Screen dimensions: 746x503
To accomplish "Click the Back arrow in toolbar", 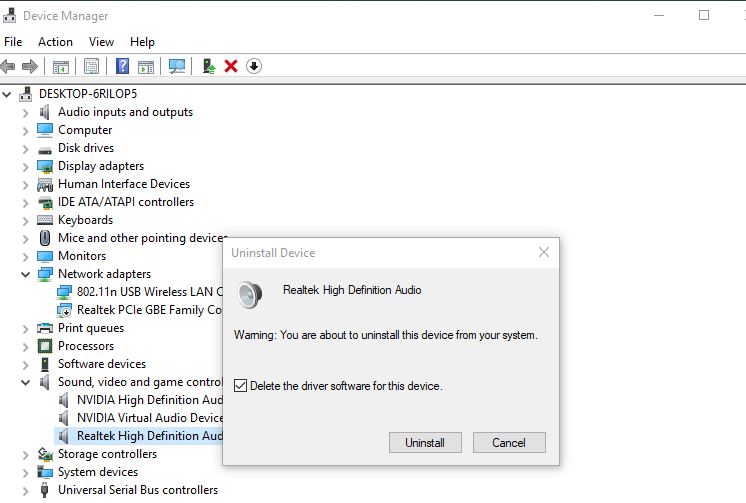I will (x=9, y=66).
